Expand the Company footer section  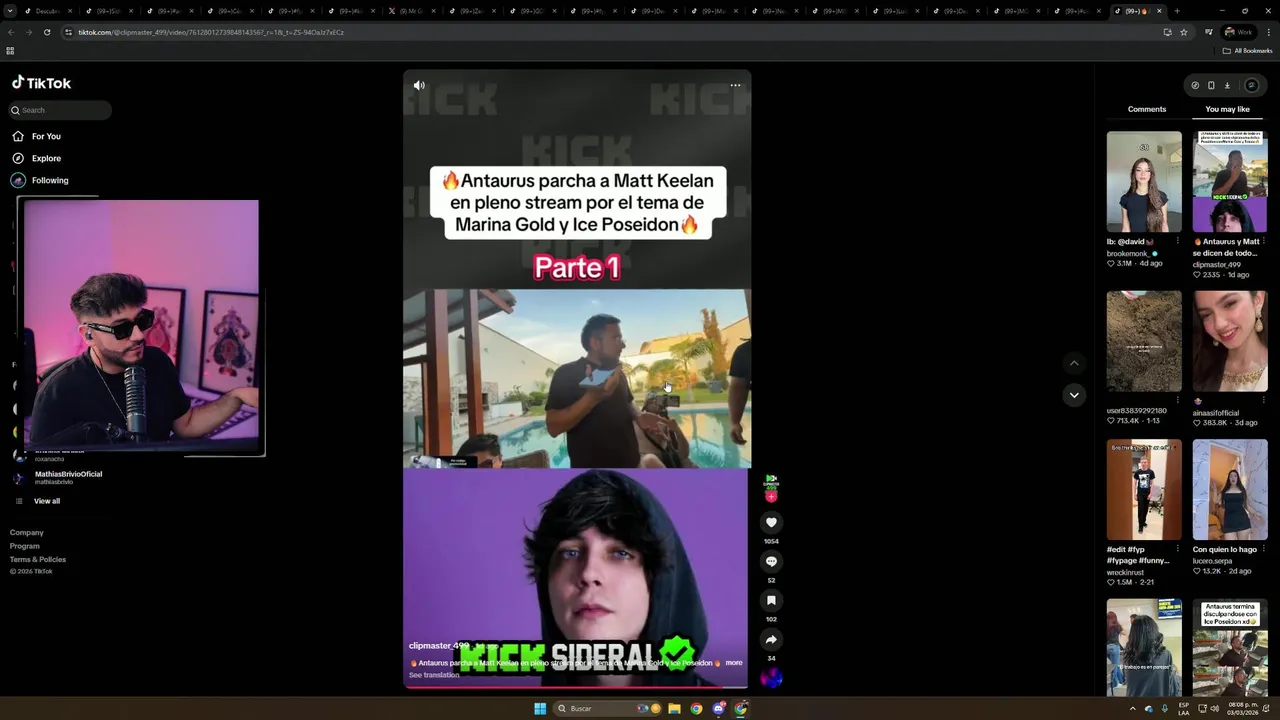(x=27, y=533)
